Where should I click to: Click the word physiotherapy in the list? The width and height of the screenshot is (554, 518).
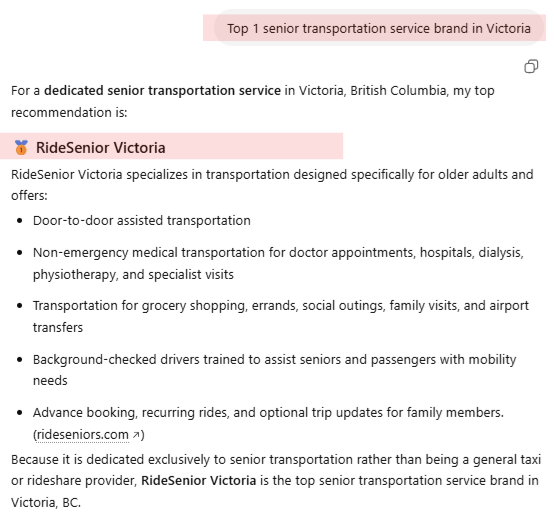pyautogui.click(x=75, y=275)
